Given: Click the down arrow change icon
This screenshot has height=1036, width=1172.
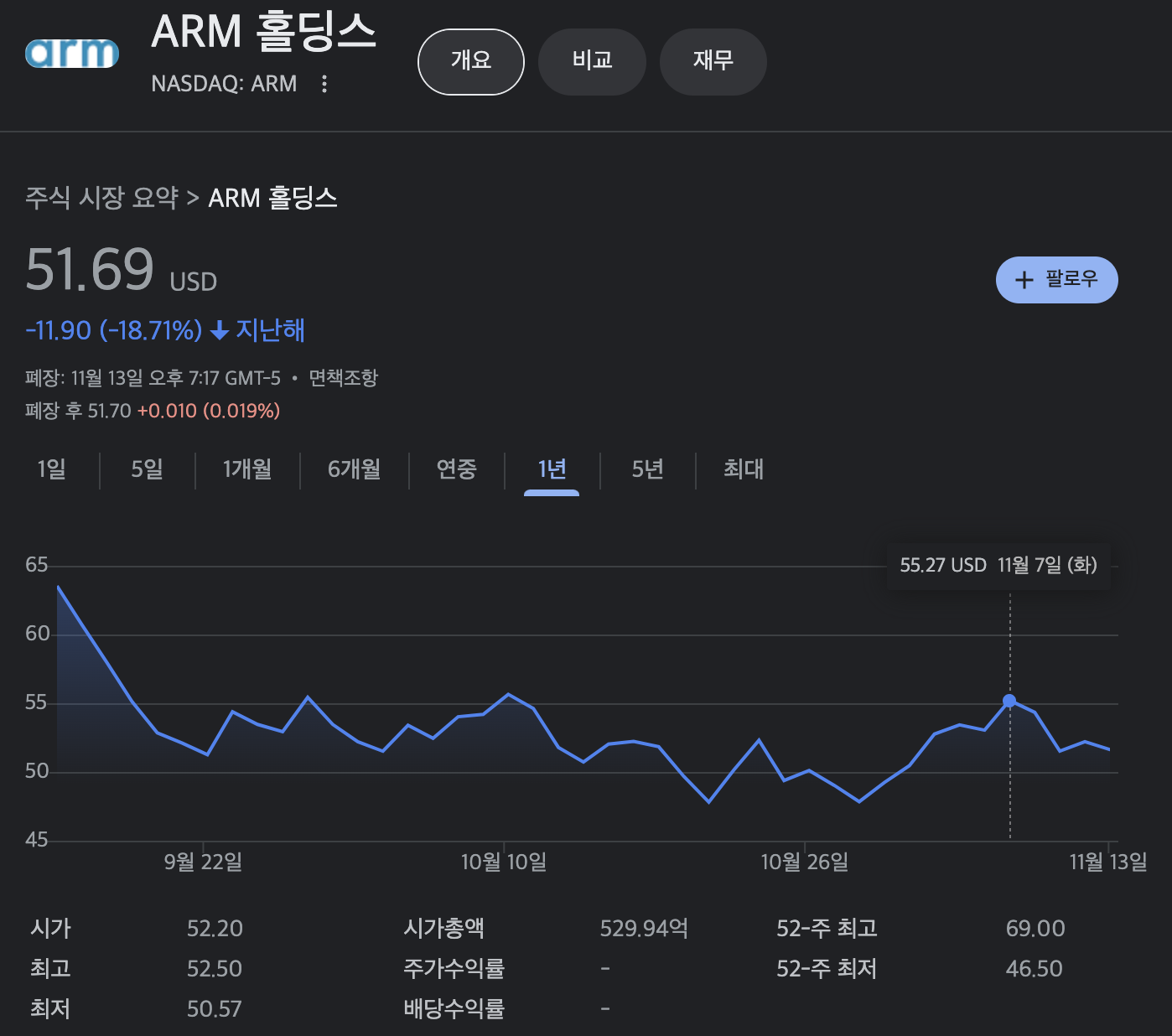Looking at the screenshot, I should pyautogui.click(x=220, y=331).
